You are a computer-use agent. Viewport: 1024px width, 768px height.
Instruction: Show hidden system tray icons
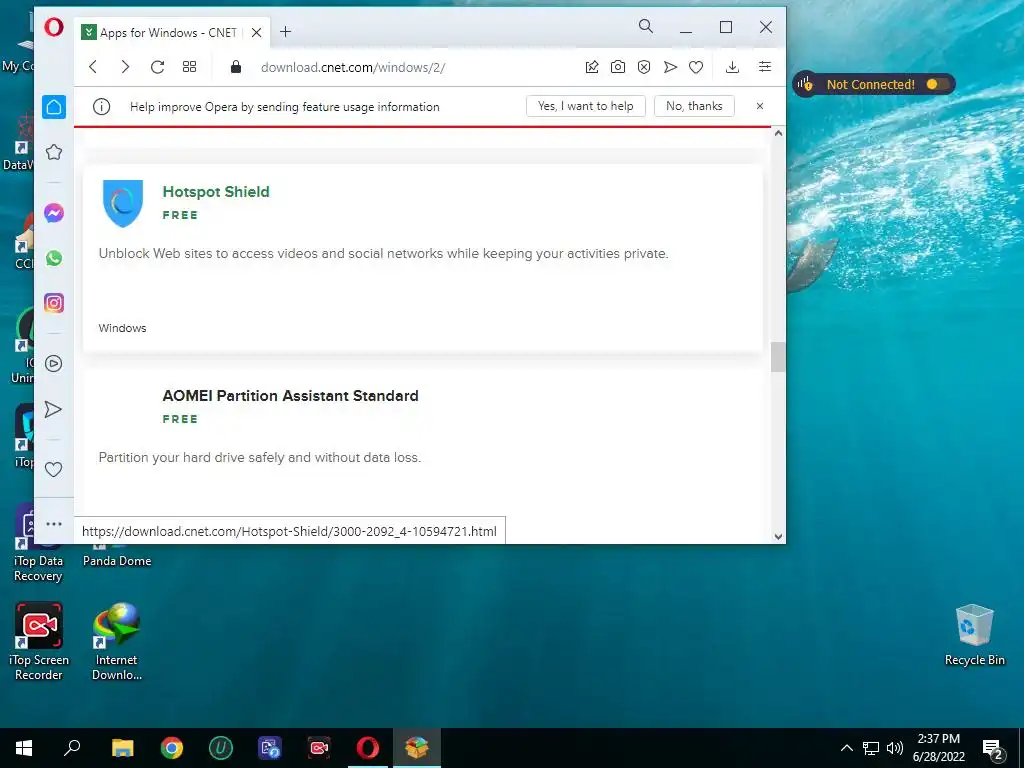pyautogui.click(x=846, y=748)
